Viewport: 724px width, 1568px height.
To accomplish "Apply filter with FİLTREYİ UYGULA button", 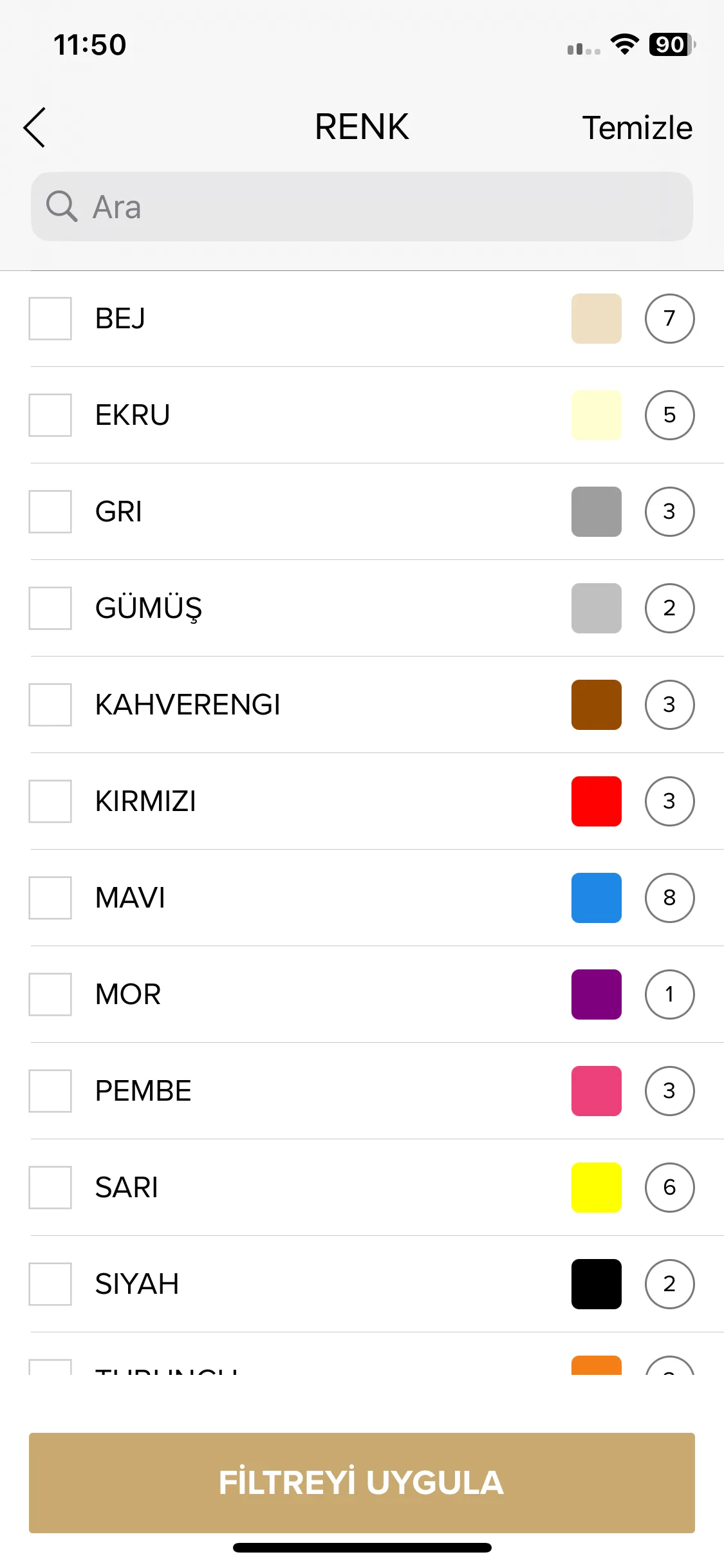I will point(362,1483).
